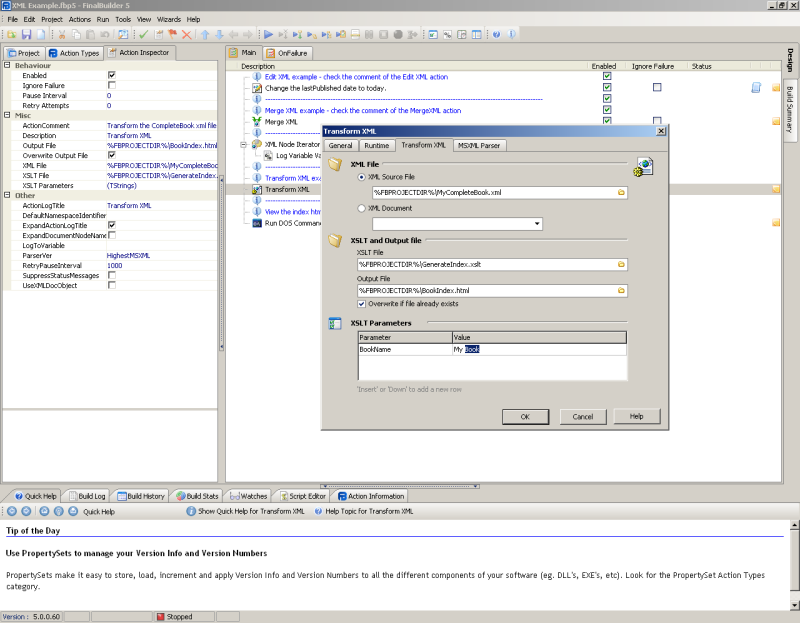
Task: Open a project via the open-folder toolbar icon
Action: [12, 35]
